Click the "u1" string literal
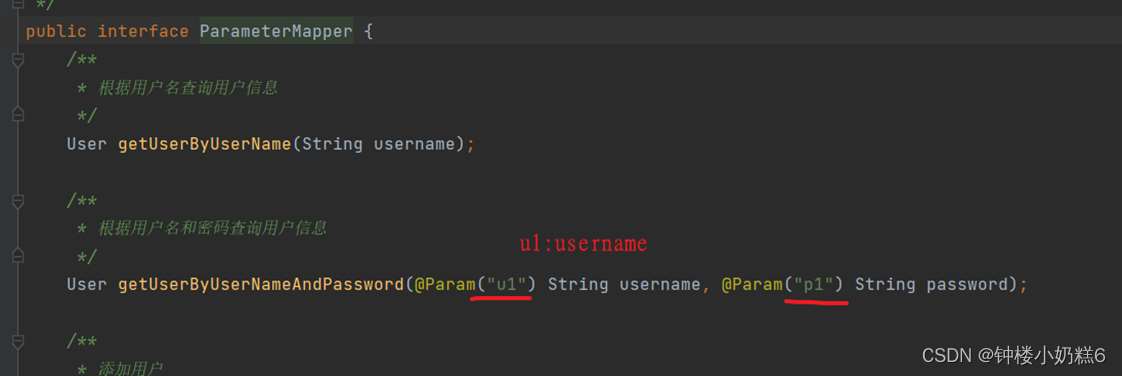The image size is (1122, 376). tap(507, 284)
